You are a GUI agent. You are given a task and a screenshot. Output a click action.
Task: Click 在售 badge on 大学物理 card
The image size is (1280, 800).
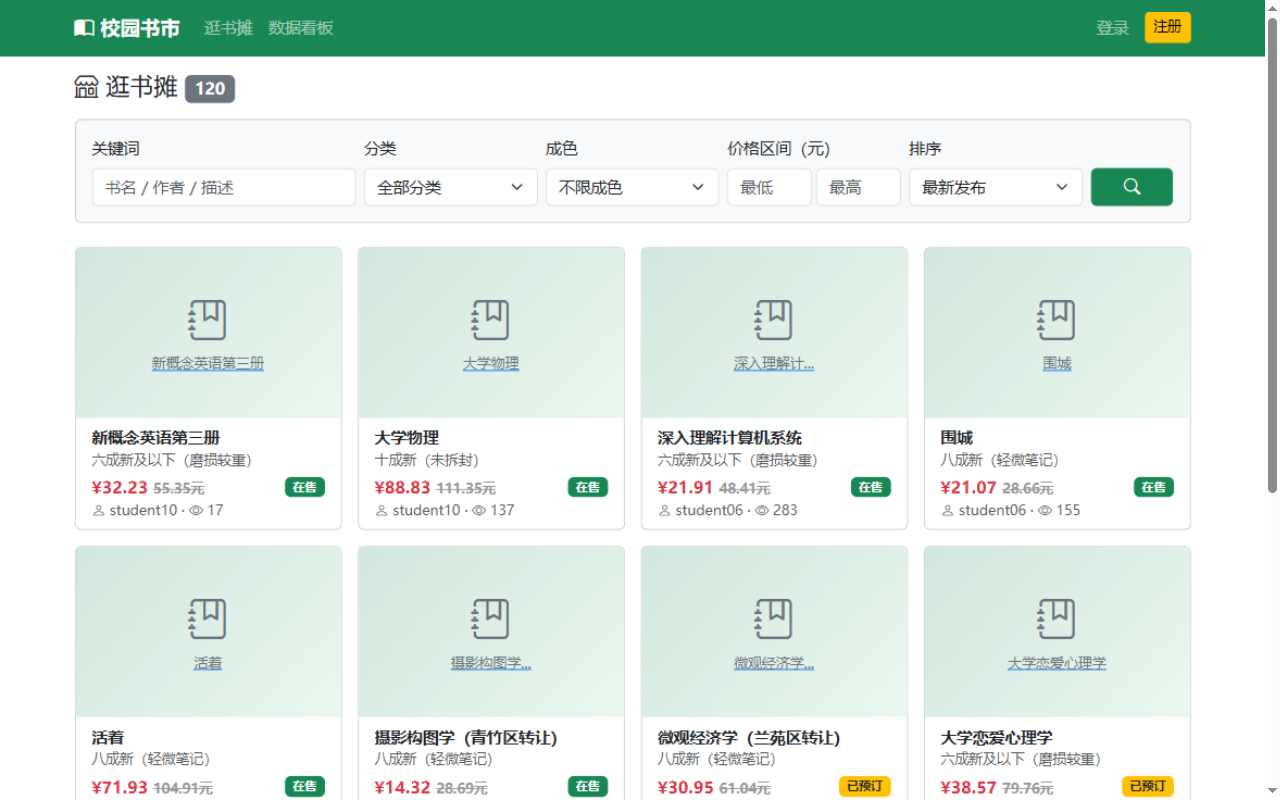pos(588,487)
